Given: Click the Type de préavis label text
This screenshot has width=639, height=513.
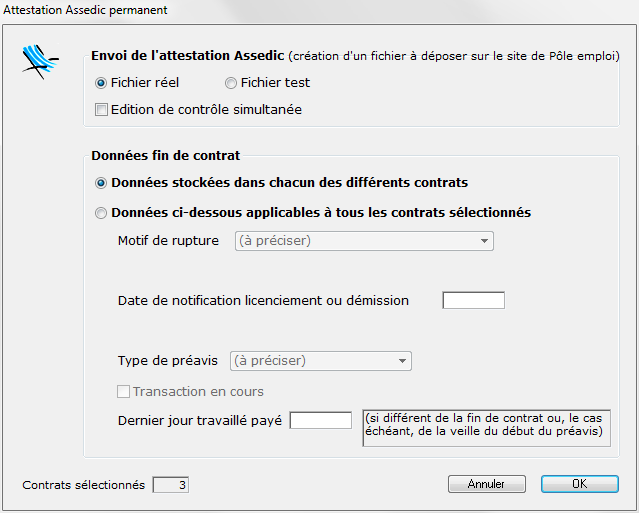Looking at the screenshot, I should click(167, 361).
